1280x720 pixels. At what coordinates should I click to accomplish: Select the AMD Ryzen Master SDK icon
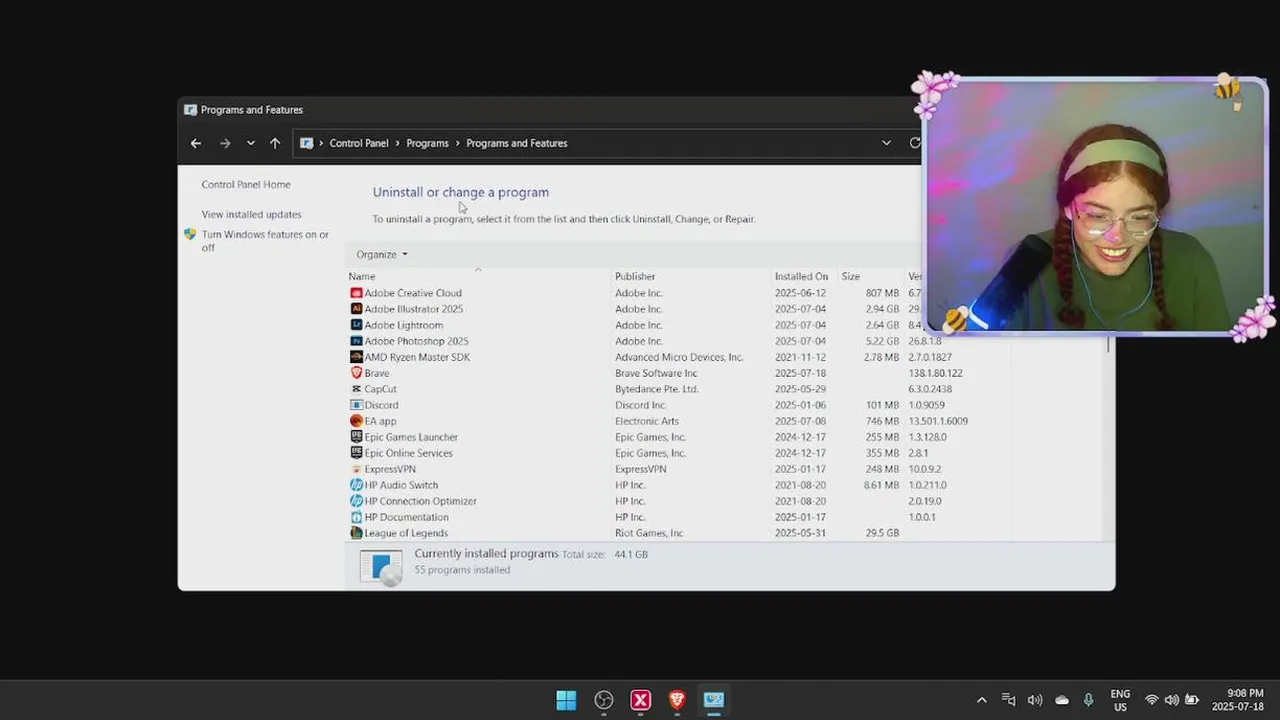[x=356, y=357]
